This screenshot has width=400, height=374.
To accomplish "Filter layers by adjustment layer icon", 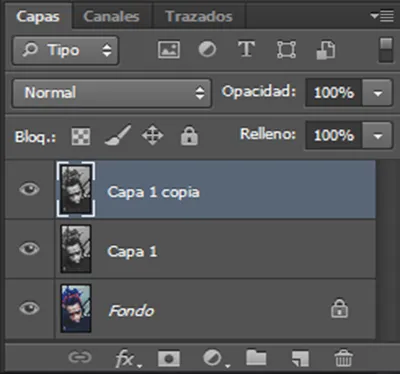I will point(207,50).
